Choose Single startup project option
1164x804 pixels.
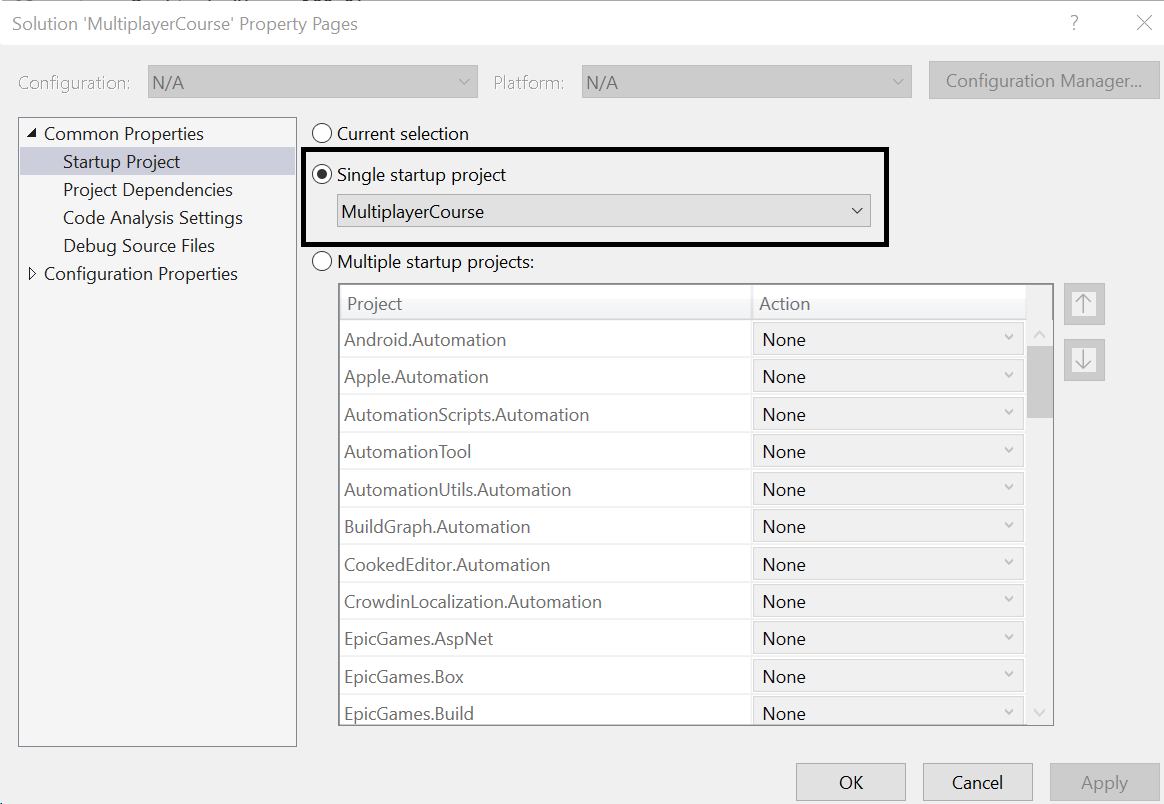[x=322, y=175]
